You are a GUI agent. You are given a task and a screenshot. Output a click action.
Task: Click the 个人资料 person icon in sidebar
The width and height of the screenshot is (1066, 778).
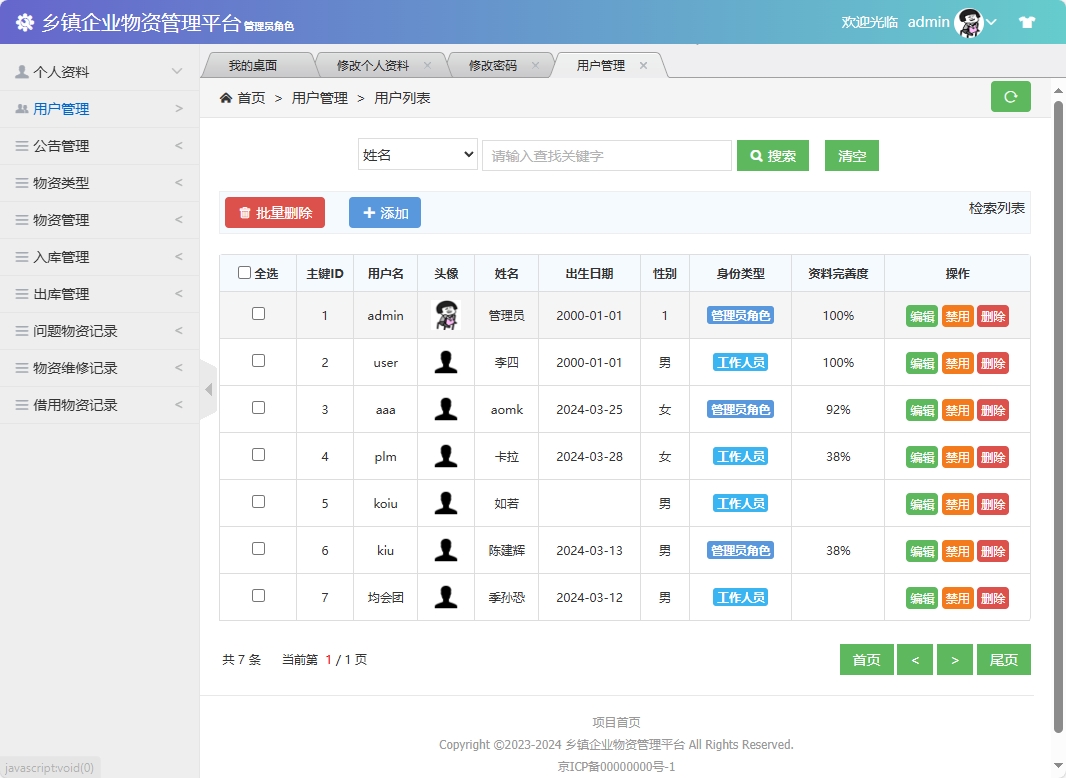click(22, 71)
